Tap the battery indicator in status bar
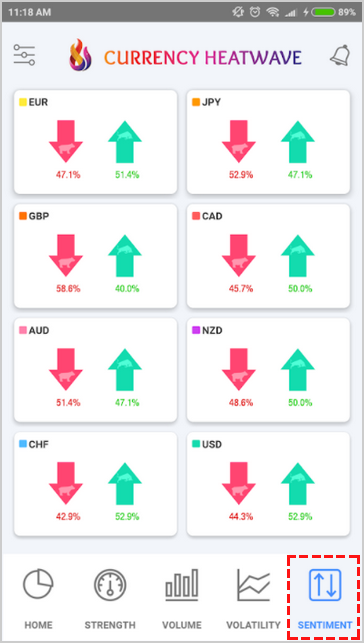Screen dimensions: 364x643 tap(323, 12)
